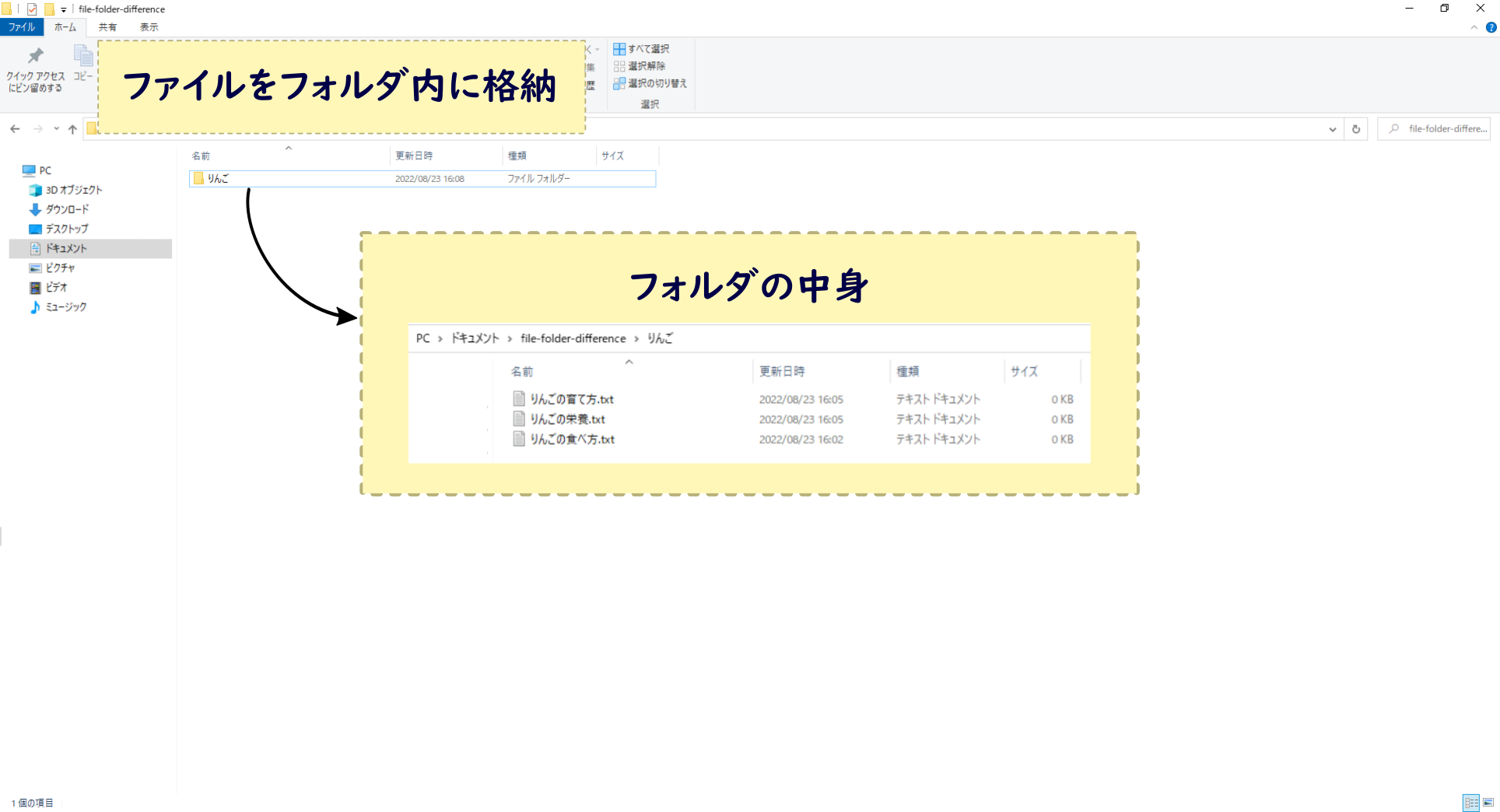Collapse the ribbon with the chevron
1500x812 pixels.
[x=1474, y=27]
